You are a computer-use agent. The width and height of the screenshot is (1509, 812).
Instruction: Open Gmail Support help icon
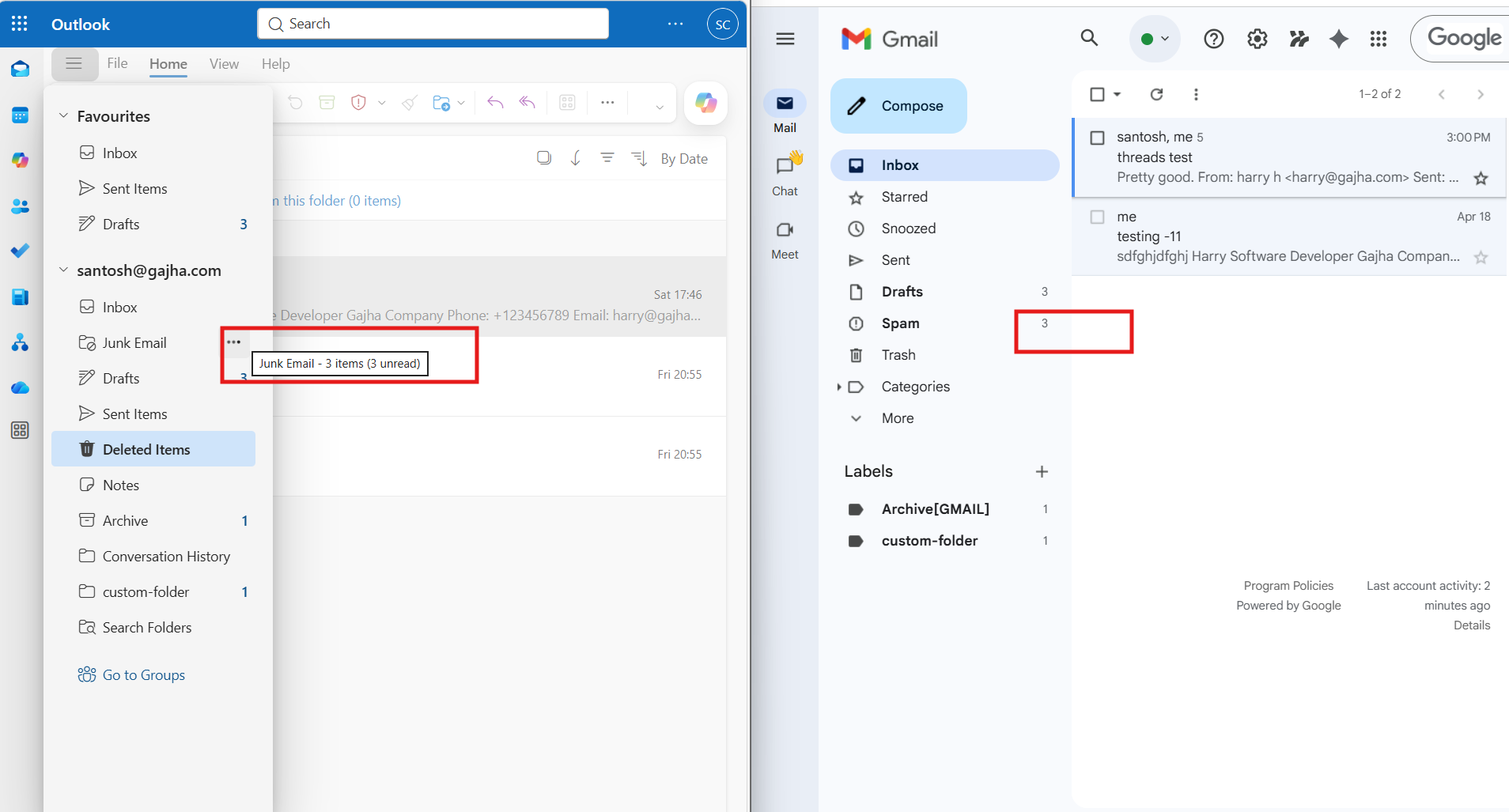click(x=1214, y=38)
